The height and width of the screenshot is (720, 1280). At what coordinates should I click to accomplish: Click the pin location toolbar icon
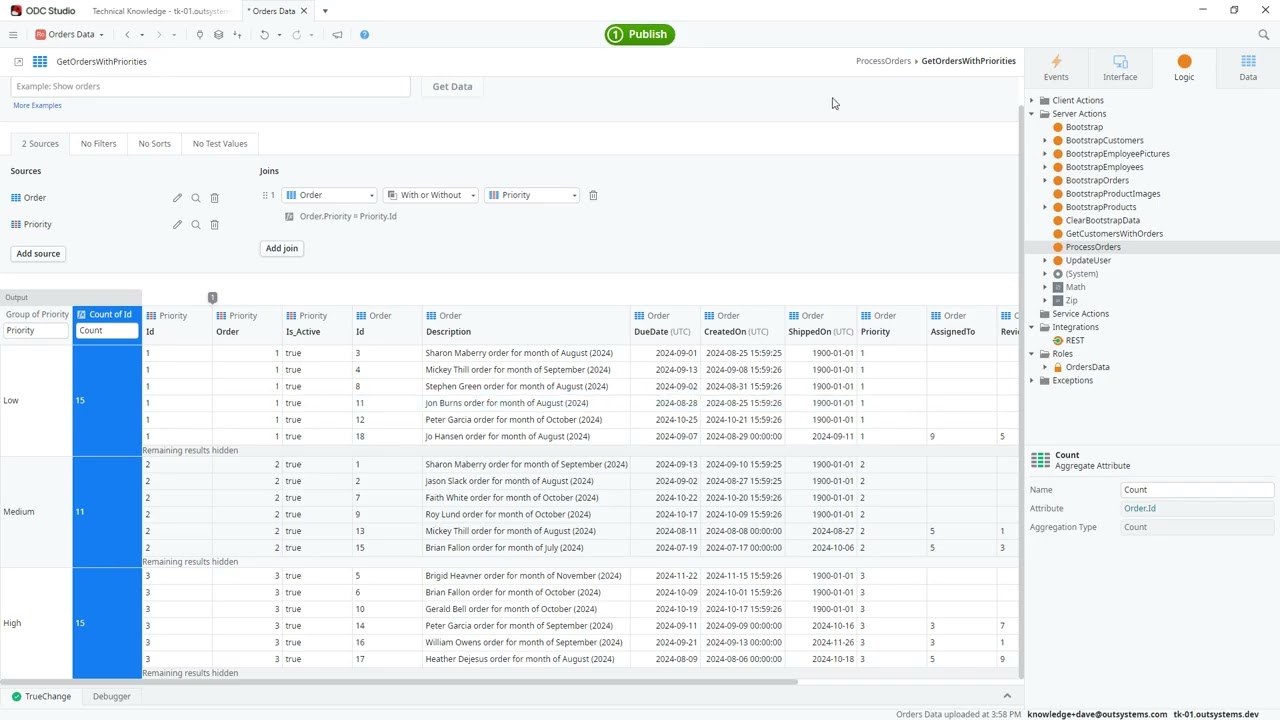[x=200, y=35]
